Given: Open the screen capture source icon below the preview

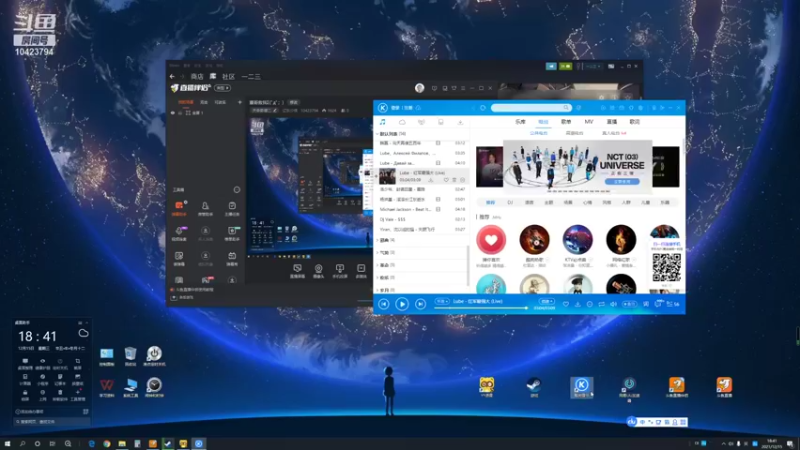Looking at the screenshot, I should coord(297,270).
